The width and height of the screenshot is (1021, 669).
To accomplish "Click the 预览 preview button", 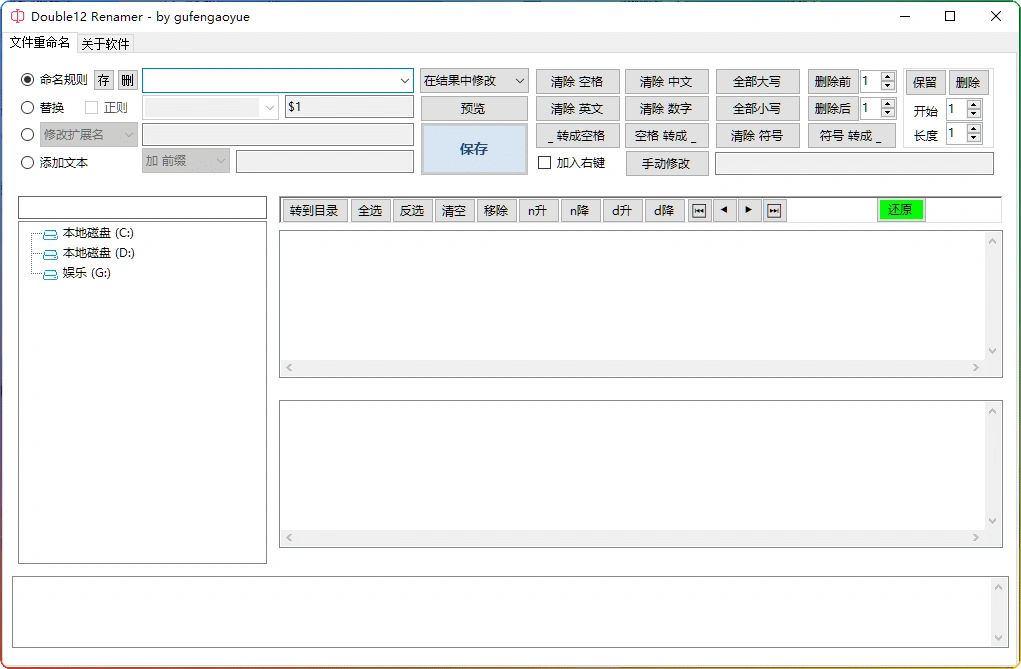I will click(474, 107).
